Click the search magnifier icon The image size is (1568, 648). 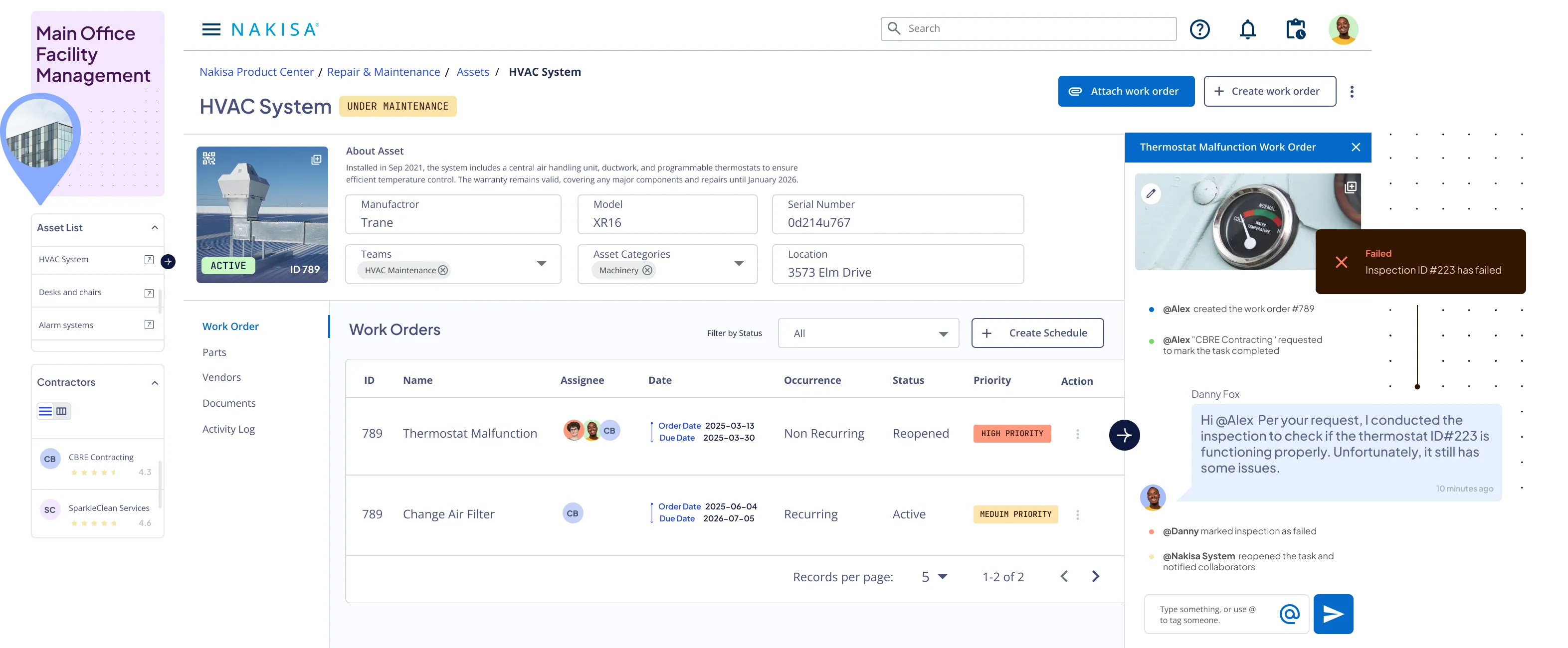(894, 28)
